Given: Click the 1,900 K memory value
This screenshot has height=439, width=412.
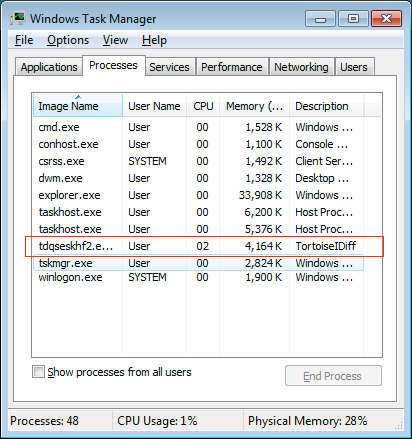Looking at the screenshot, I should point(264,277).
